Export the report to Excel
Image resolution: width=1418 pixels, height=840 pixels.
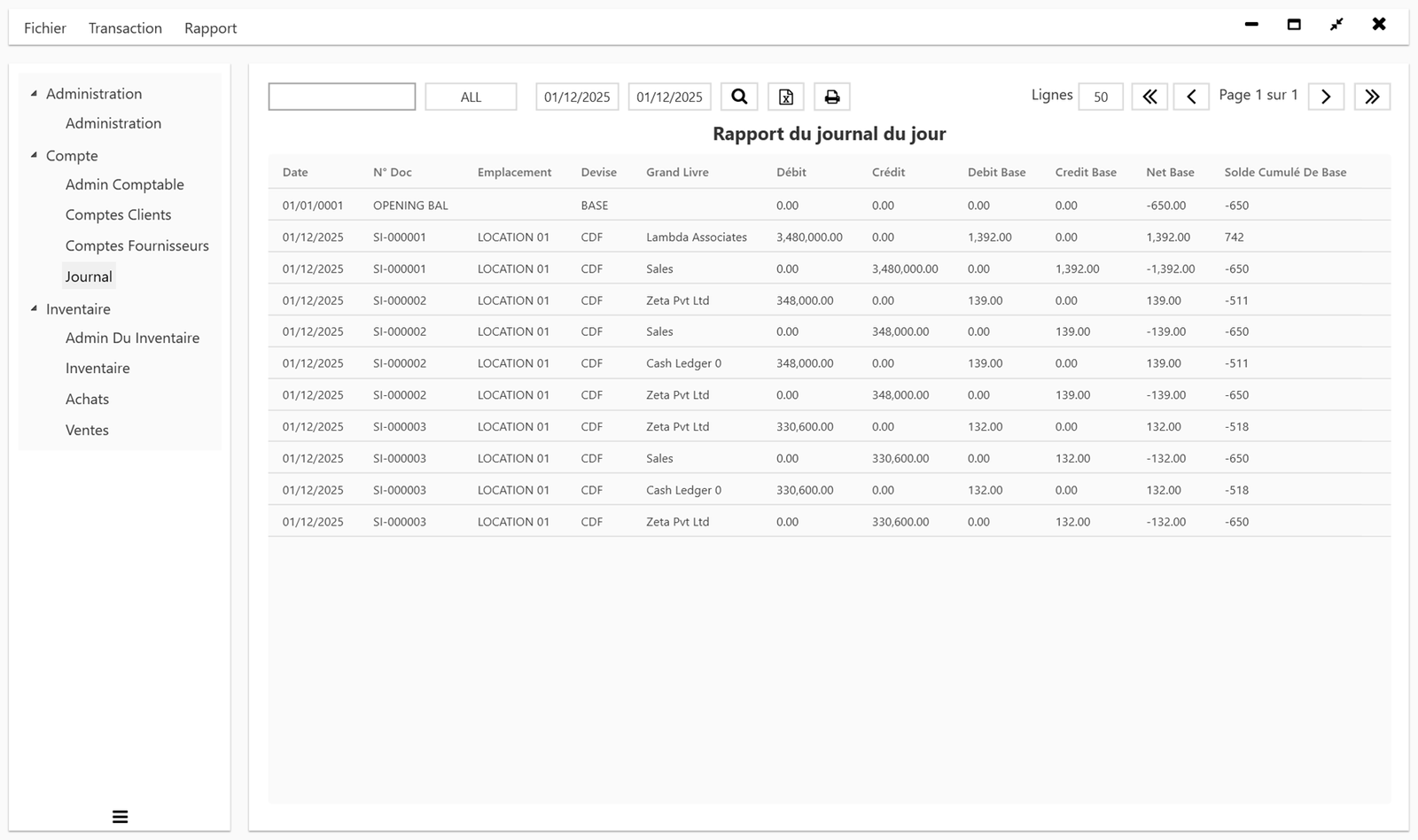(x=785, y=97)
